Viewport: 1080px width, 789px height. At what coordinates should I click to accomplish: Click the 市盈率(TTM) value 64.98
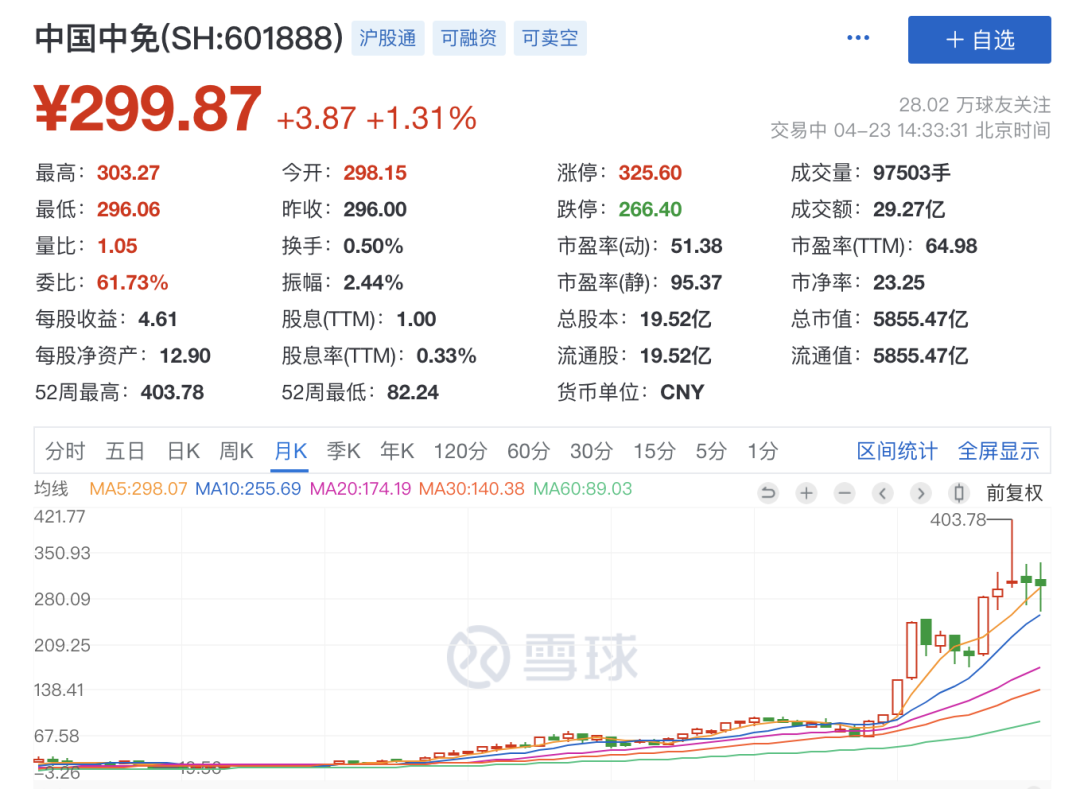(951, 246)
